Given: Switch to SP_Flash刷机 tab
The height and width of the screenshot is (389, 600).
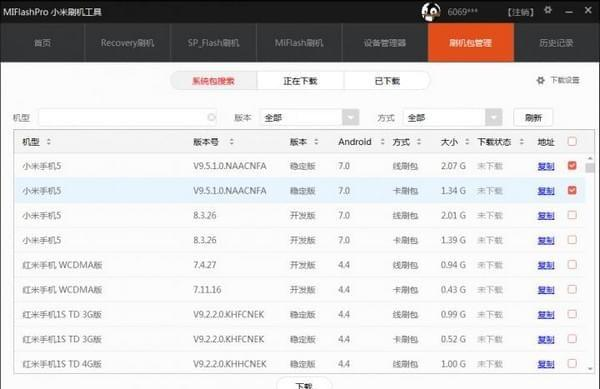Looking at the screenshot, I should click(214, 43).
